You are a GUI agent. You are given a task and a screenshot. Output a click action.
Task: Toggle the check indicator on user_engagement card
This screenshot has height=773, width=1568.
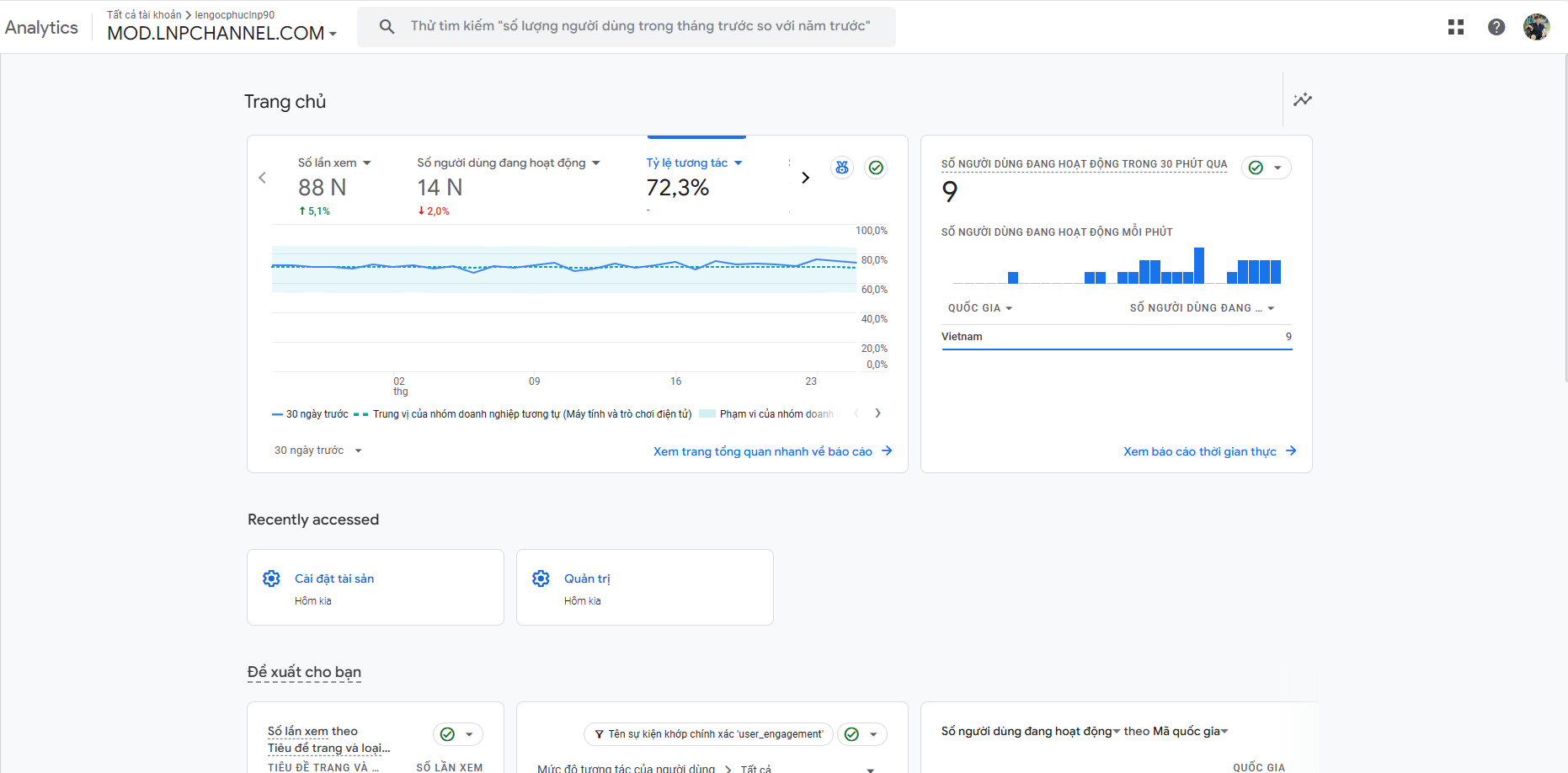pyautogui.click(x=861, y=734)
